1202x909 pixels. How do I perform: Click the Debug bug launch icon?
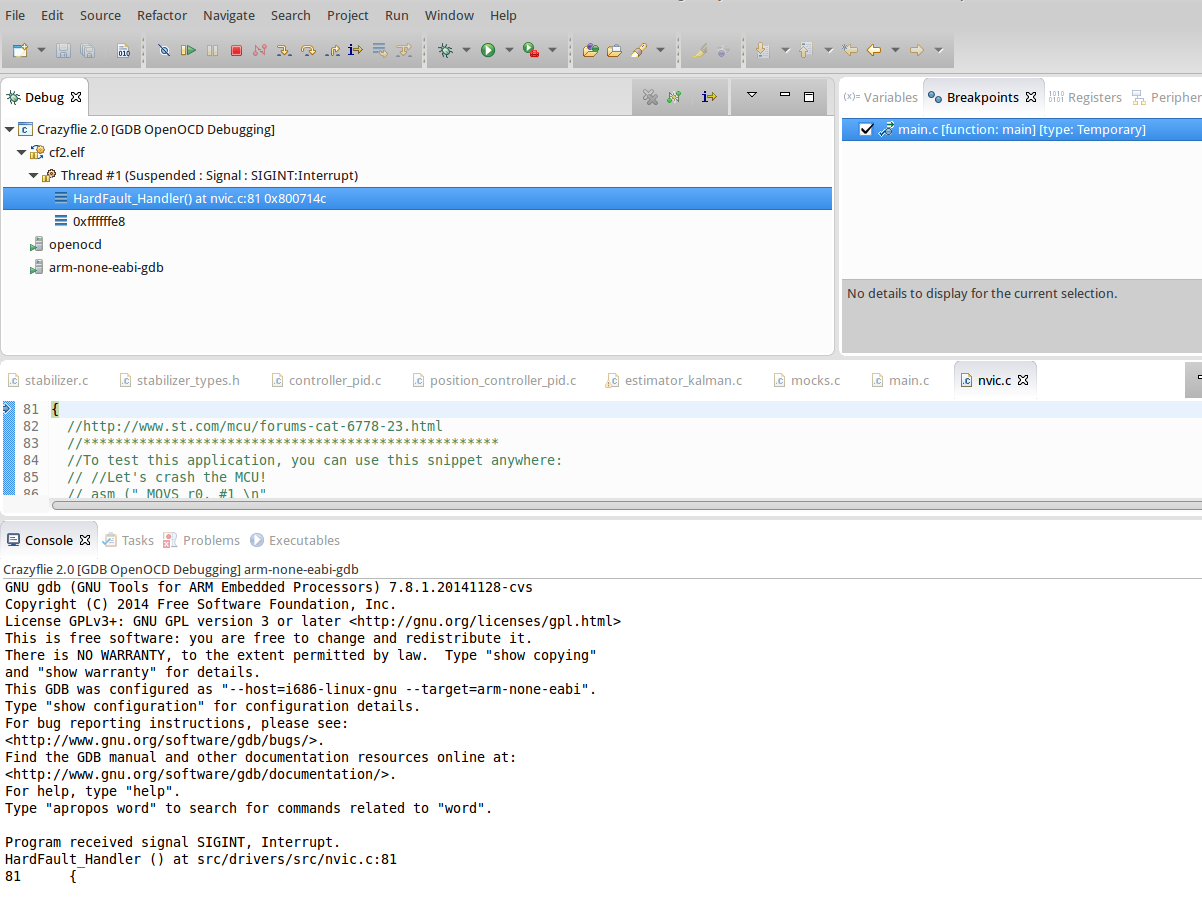tap(445, 50)
